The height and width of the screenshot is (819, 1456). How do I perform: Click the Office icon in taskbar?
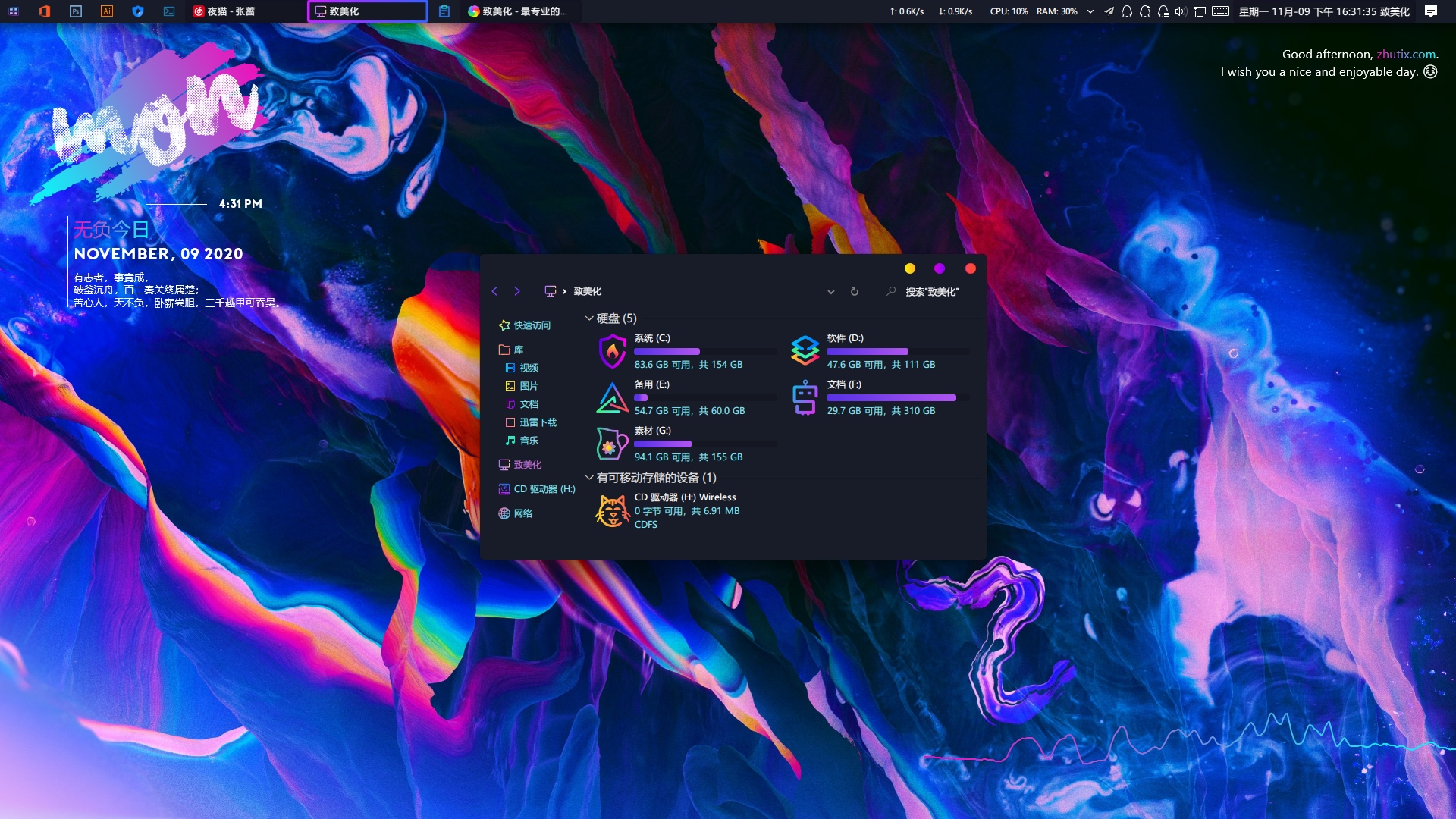(x=44, y=11)
